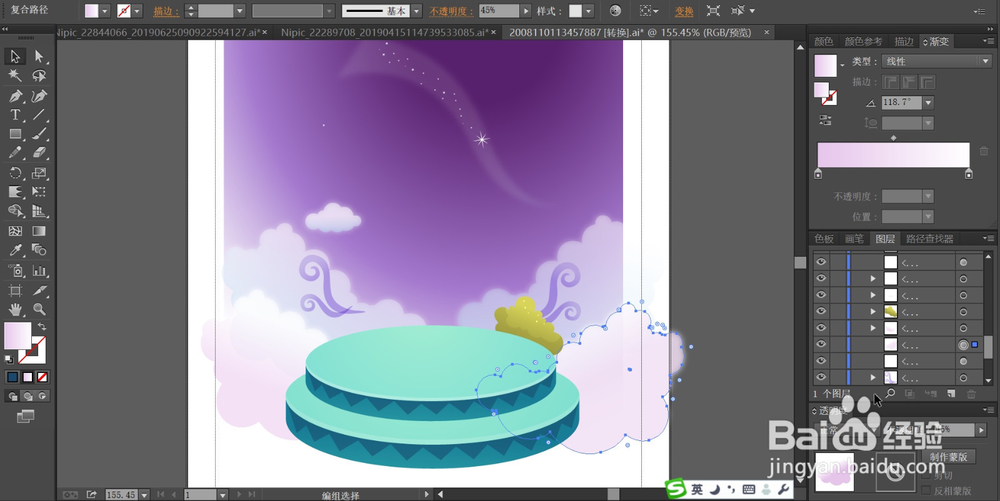The height and width of the screenshot is (501, 1000).
Task: Enable the 反相蒙版 checkbox
Action: coord(926,490)
